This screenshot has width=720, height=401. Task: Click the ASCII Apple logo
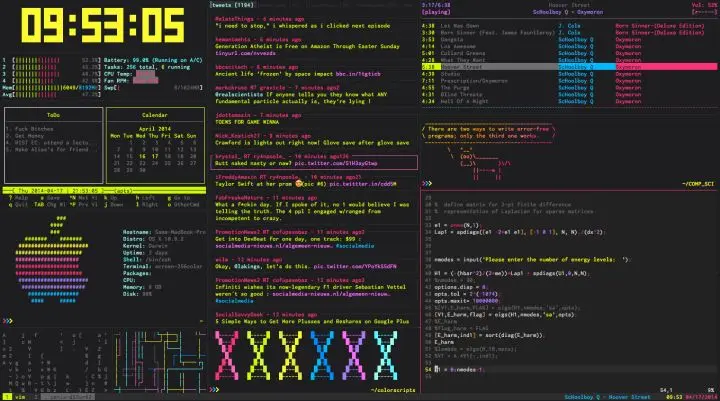[x=51, y=260]
